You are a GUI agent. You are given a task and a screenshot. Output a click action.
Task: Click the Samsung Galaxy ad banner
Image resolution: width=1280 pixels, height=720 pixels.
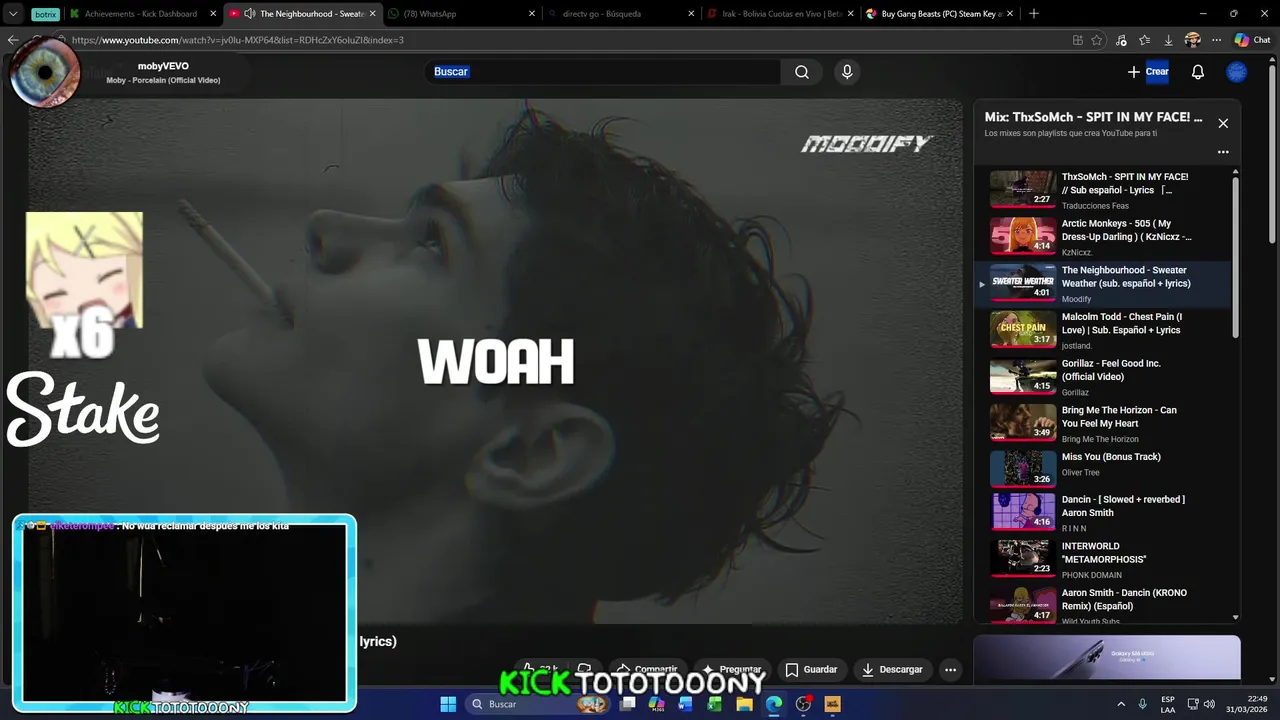pyautogui.click(x=1107, y=658)
